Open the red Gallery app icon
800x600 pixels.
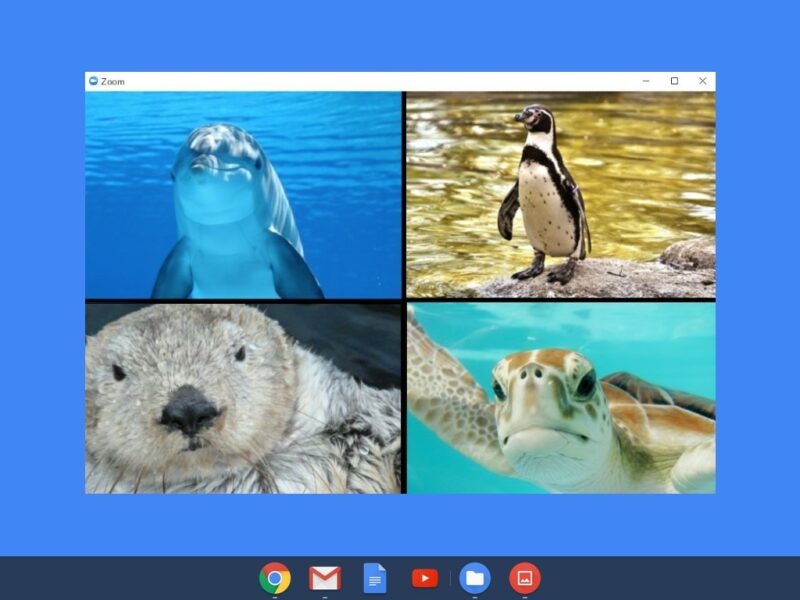tap(525, 578)
